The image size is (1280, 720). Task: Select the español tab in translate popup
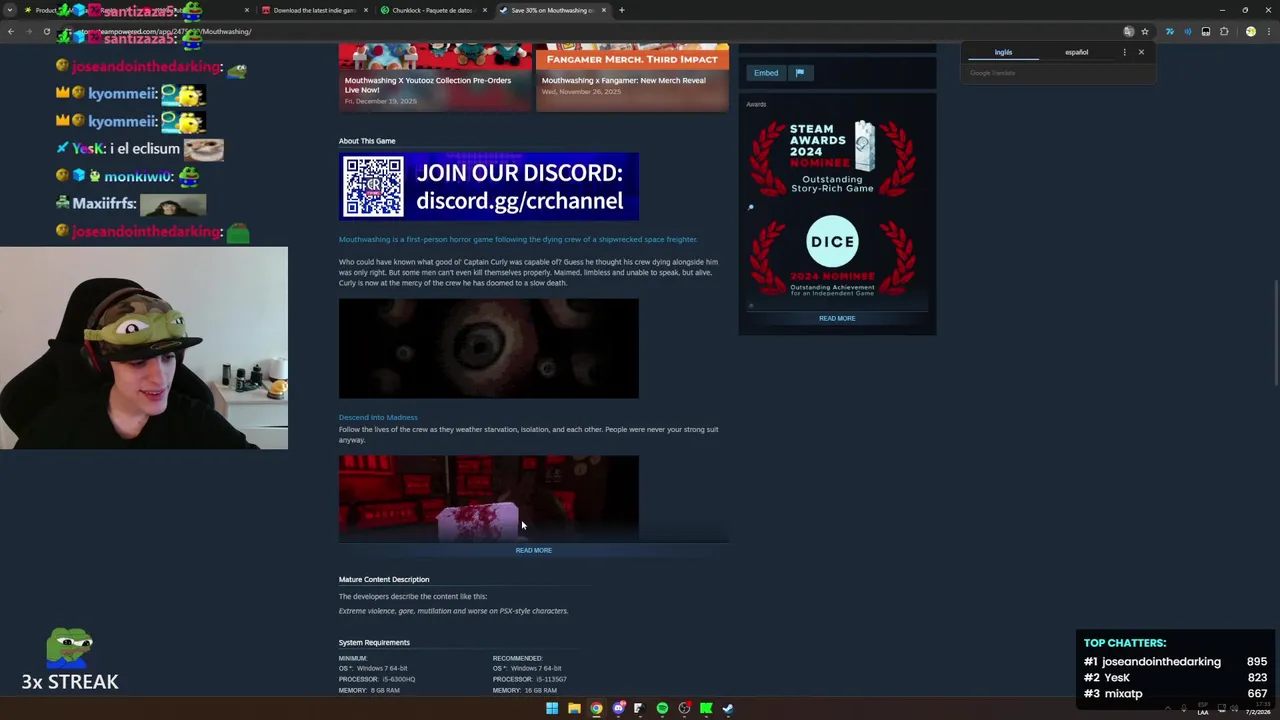click(1076, 52)
